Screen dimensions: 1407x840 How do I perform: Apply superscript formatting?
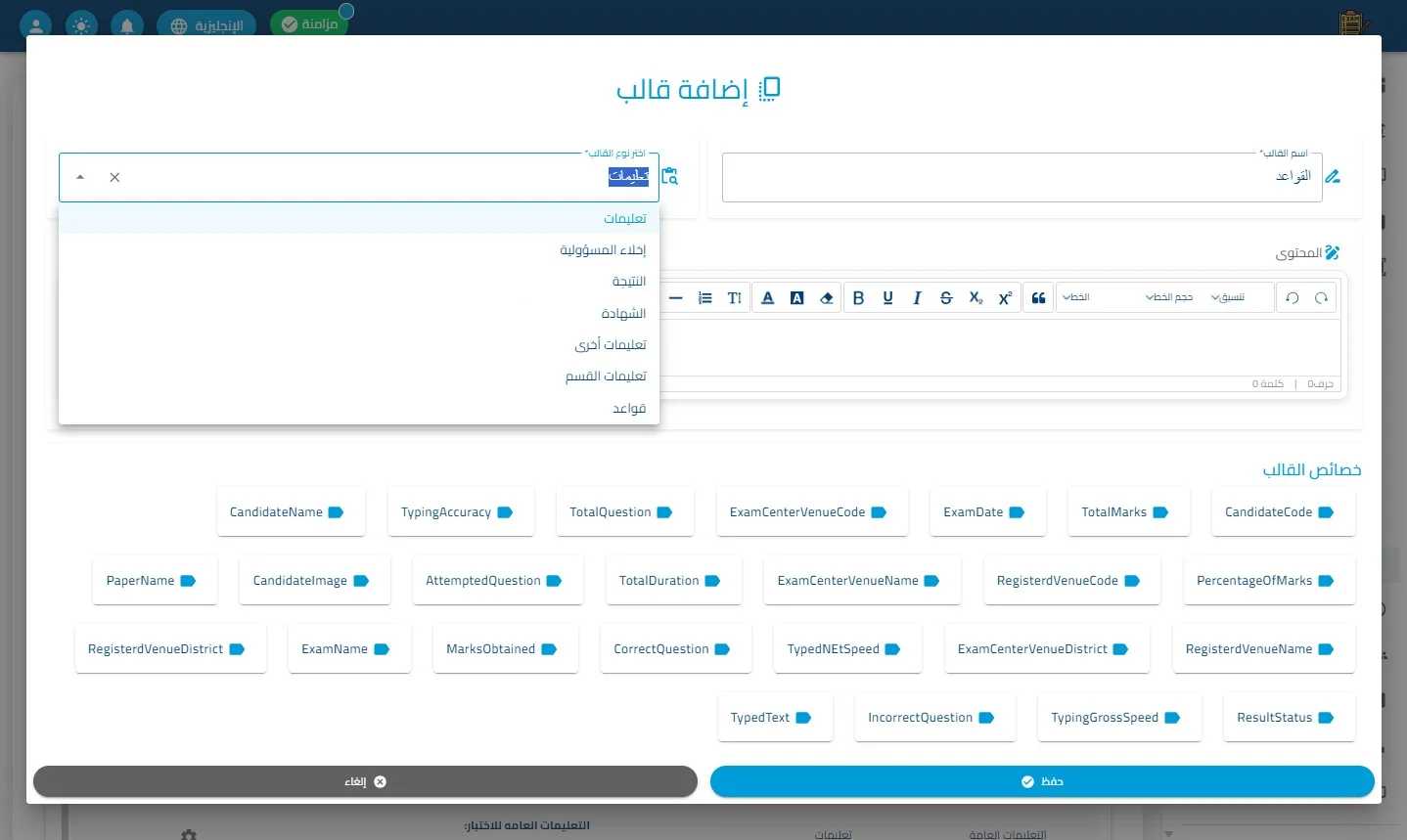pos(1005,298)
